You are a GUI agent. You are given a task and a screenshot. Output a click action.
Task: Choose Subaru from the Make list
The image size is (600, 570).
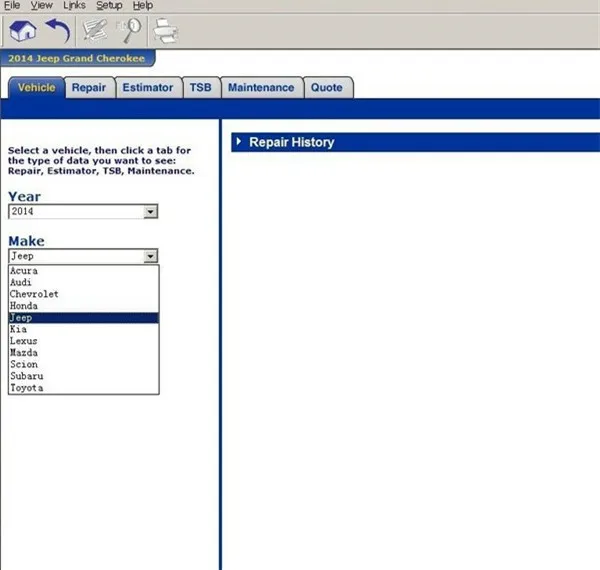coord(83,376)
